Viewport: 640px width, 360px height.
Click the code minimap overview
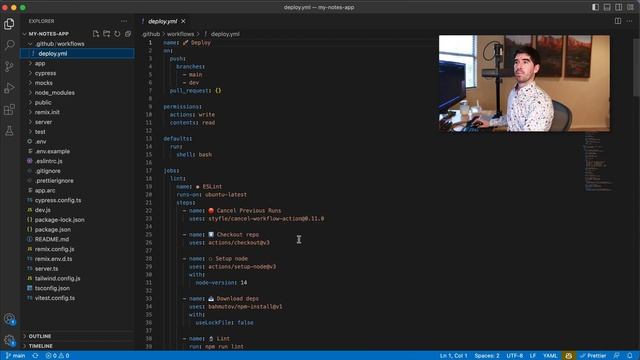pyautogui.click(x=598, y=161)
